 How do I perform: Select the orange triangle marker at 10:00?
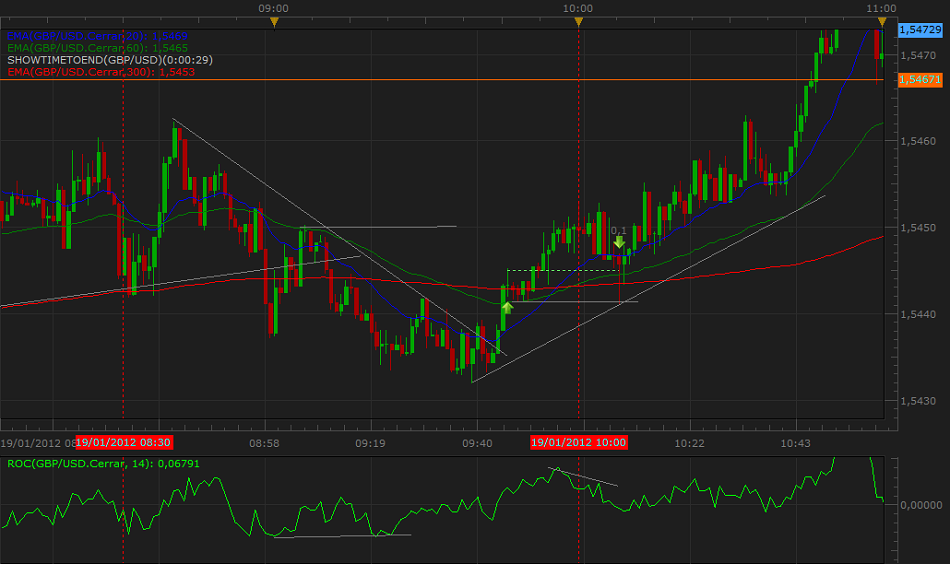578,22
